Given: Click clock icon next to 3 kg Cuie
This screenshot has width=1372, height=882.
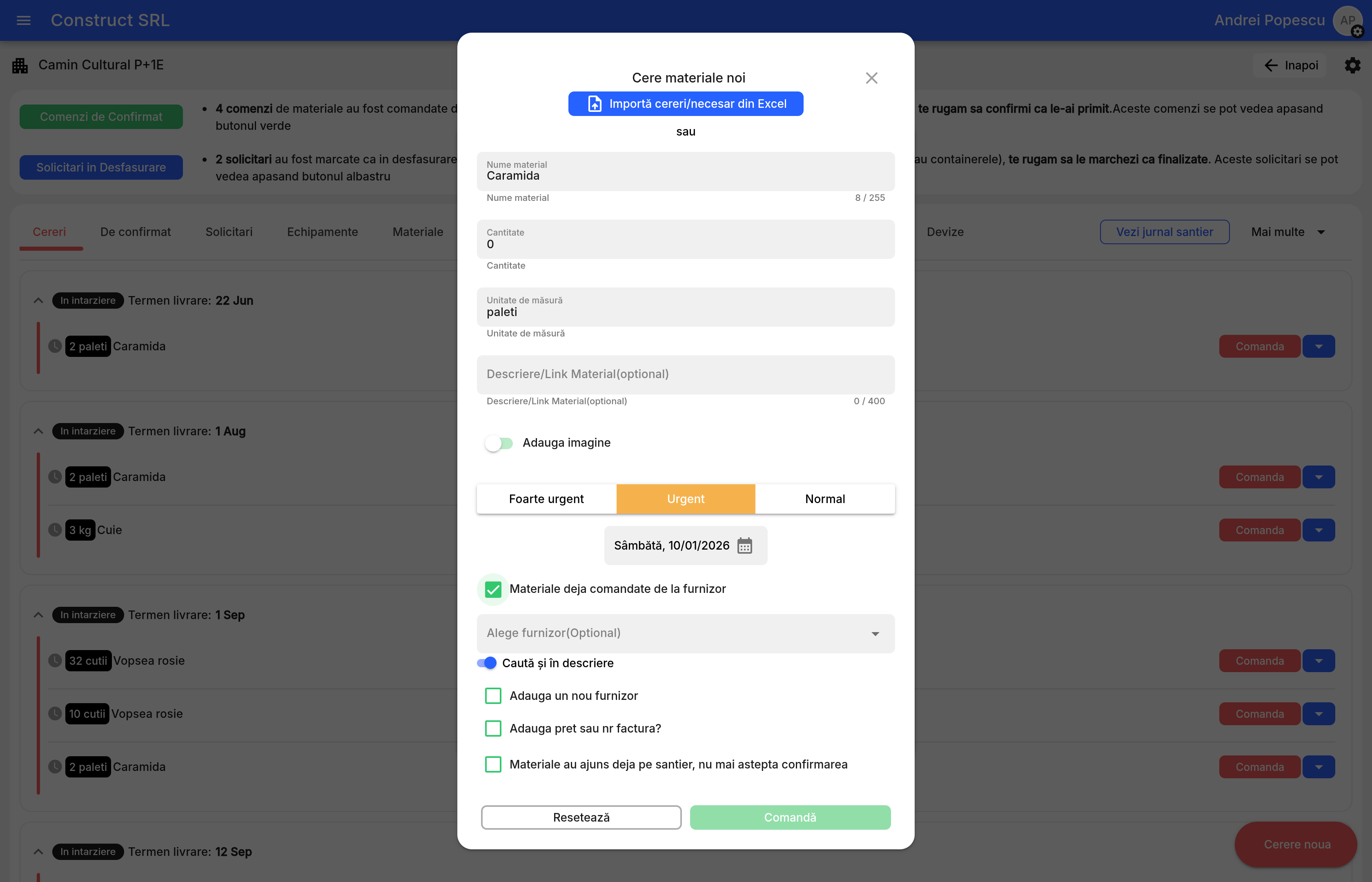Looking at the screenshot, I should (x=55, y=530).
